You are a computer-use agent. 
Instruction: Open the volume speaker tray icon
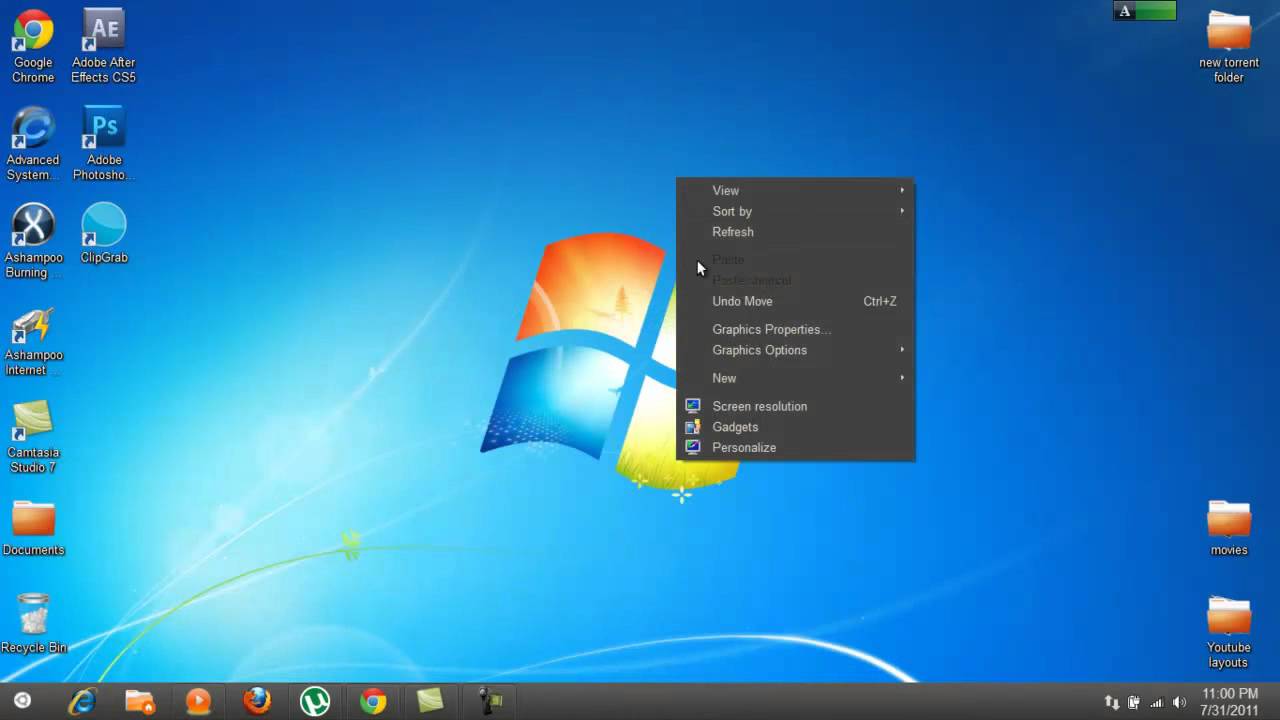click(1179, 702)
